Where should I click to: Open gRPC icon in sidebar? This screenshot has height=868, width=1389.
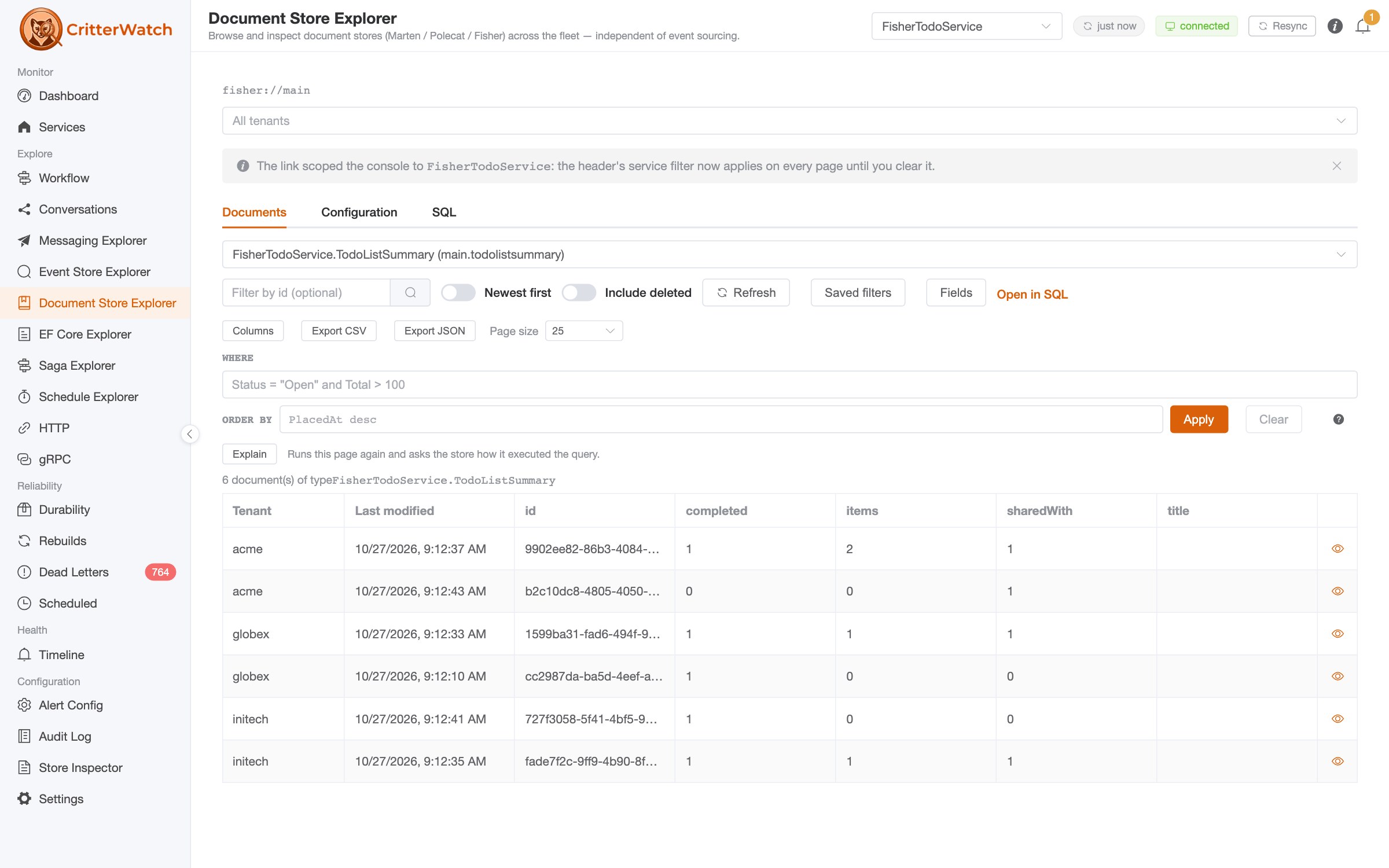(x=24, y=459)
